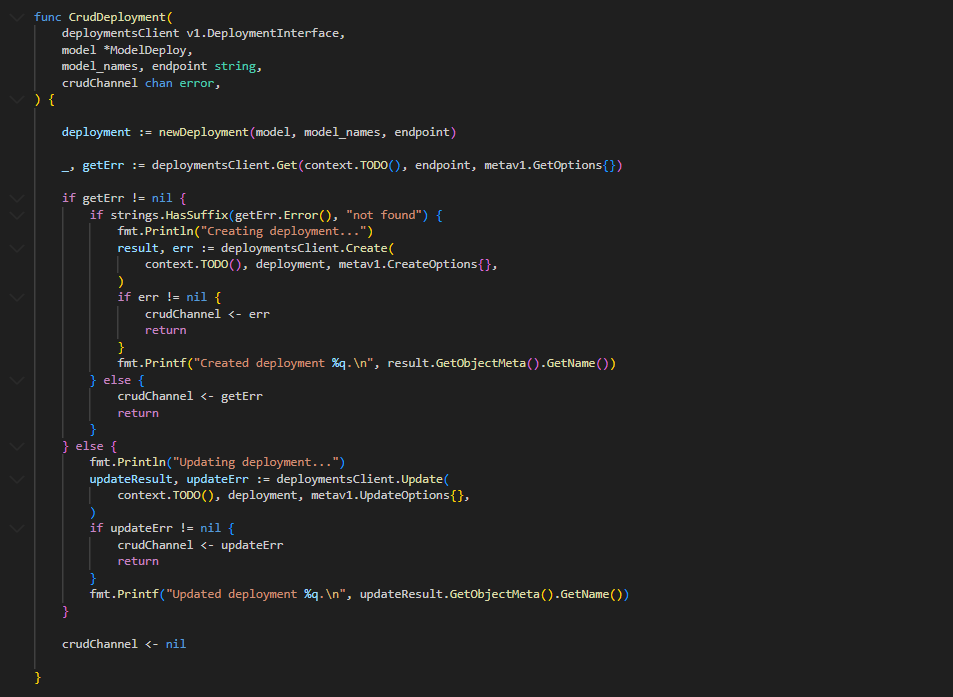Collapse the 'if getErr != nil' block
Screen dimensions: 953x697
16,198
